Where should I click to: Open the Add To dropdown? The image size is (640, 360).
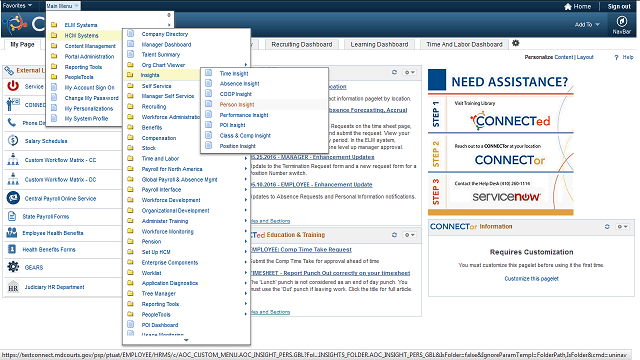pyautogui.click(x=587, y=24)
